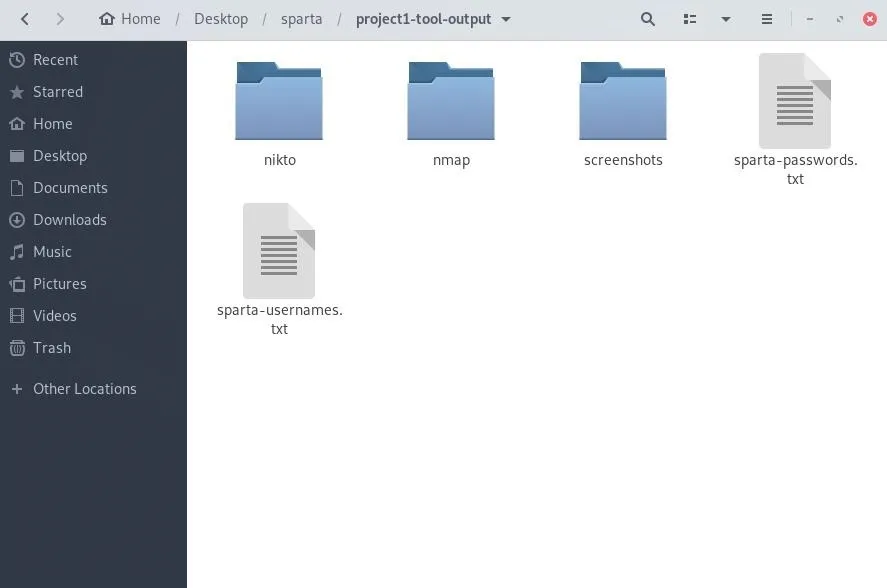
Task: Open Recent in the sidebar
Action: (x=93, y=59)
